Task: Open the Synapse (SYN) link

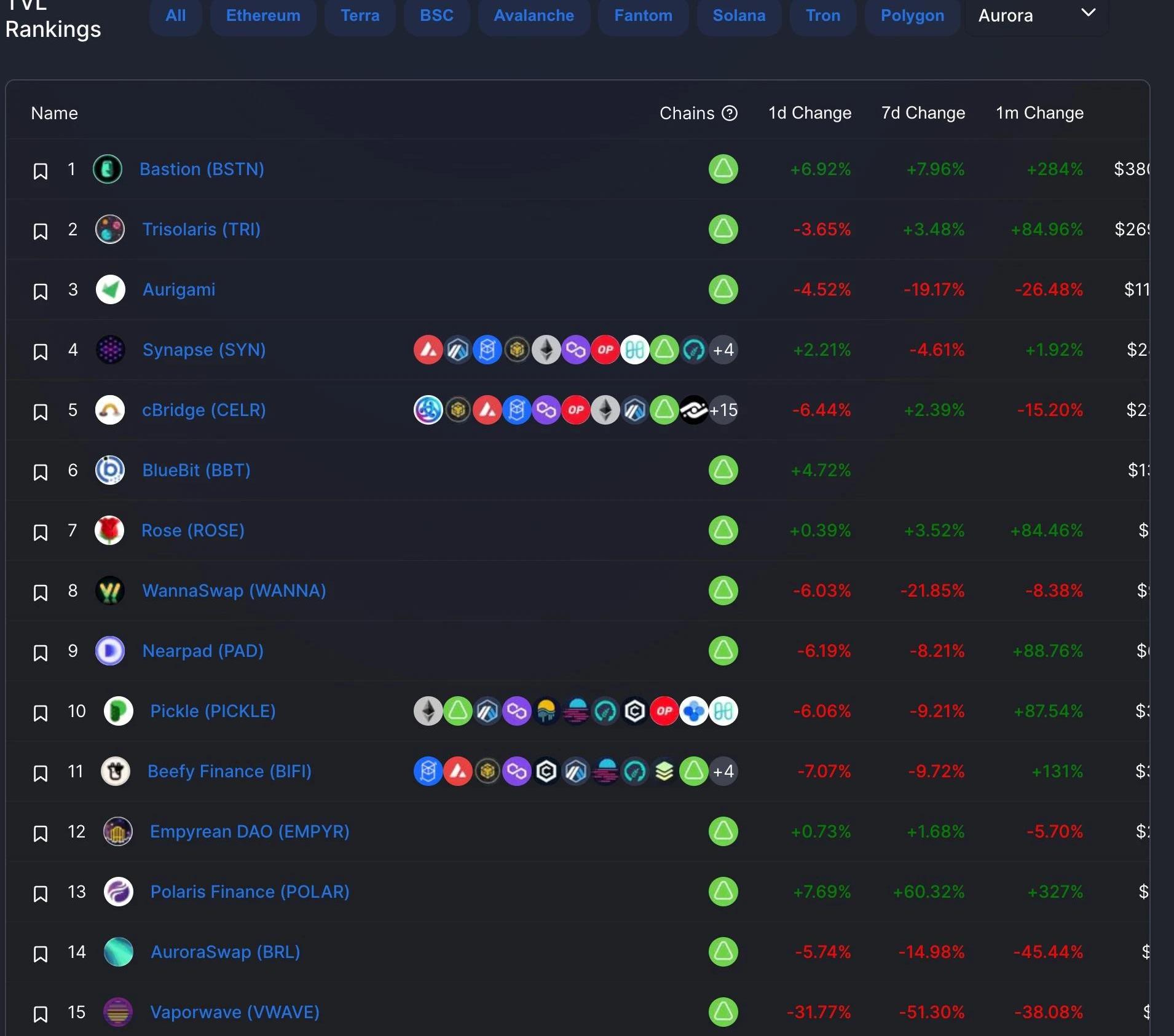Action: click(204, 350)
